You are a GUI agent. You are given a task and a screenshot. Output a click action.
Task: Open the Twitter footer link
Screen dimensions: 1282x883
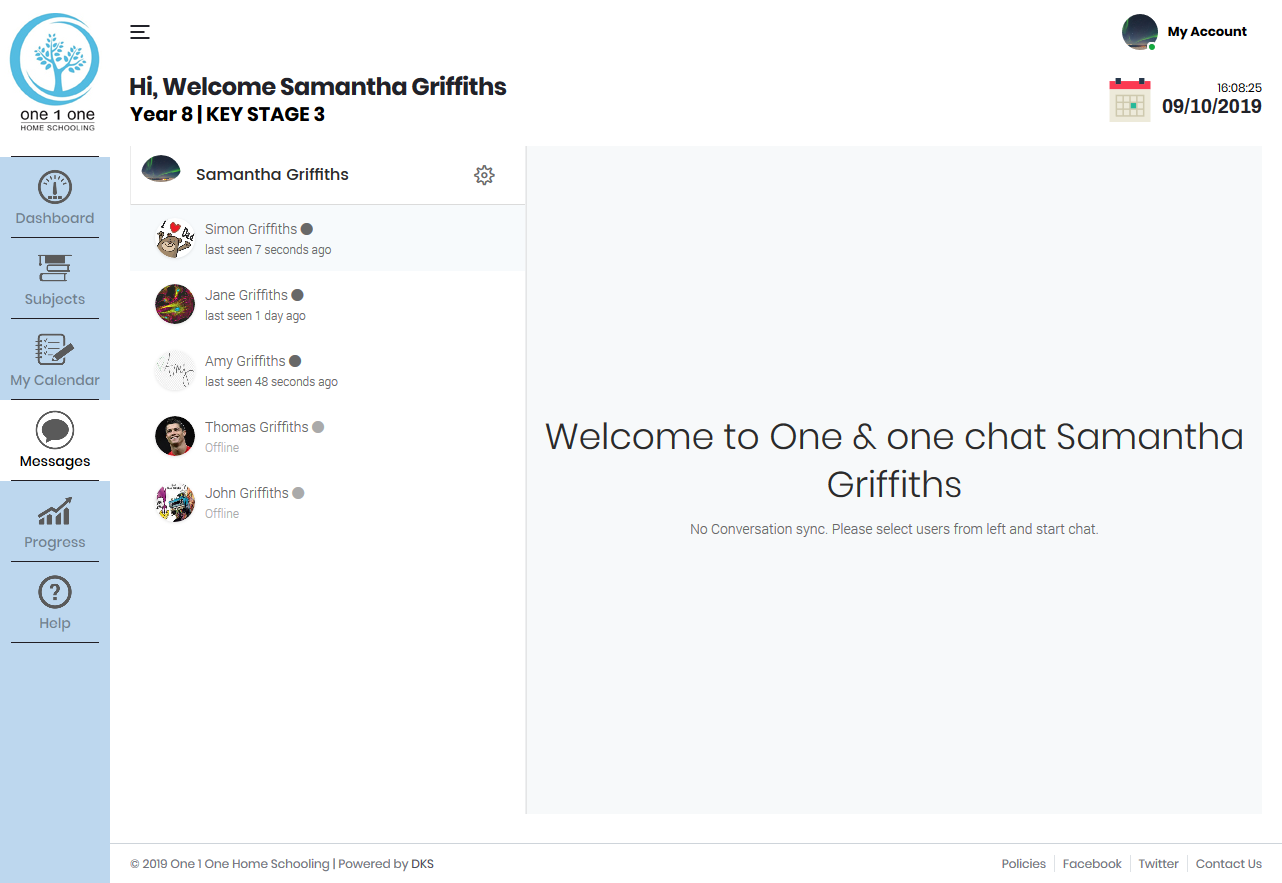coord(1158,864)
